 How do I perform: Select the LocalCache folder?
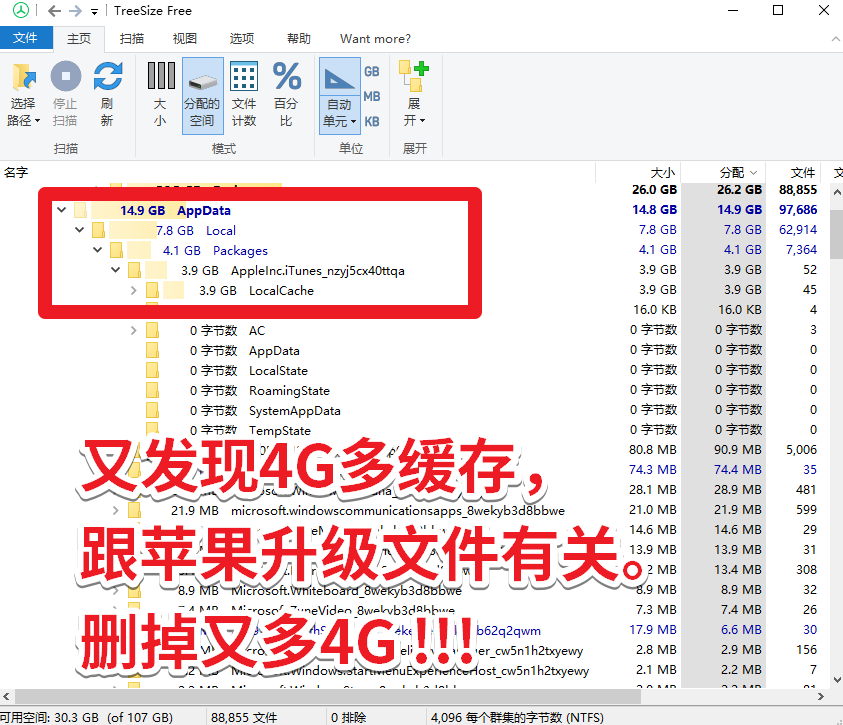tap(281, 290)
